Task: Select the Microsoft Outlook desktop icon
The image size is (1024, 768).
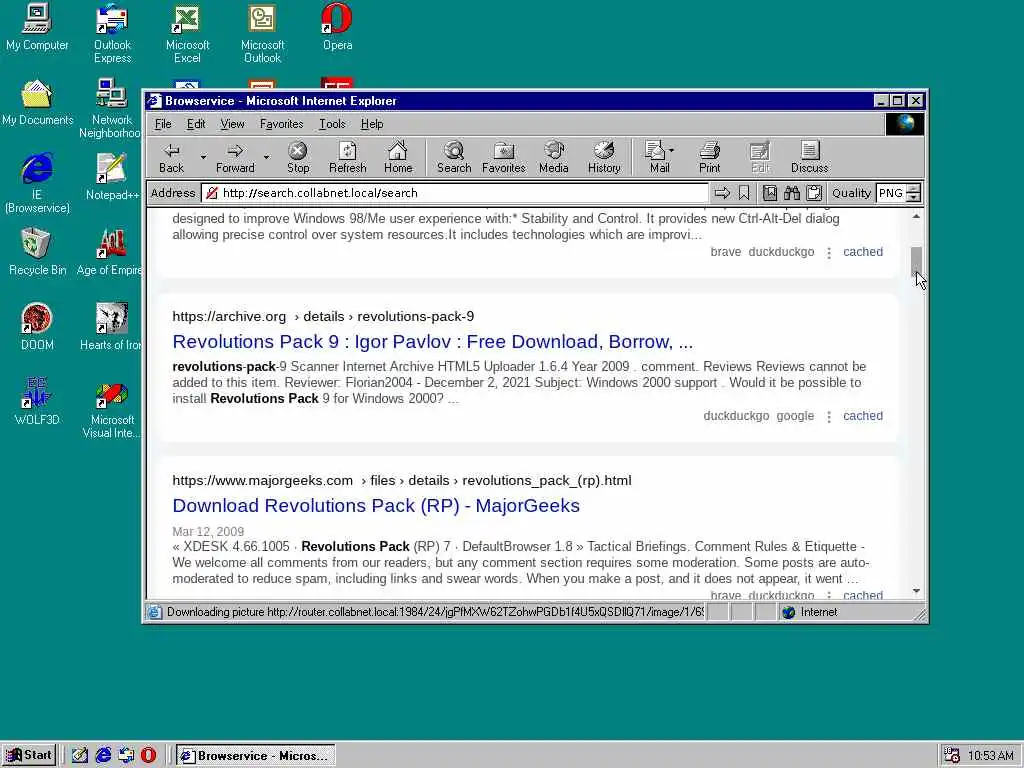Action: [263, 34]
